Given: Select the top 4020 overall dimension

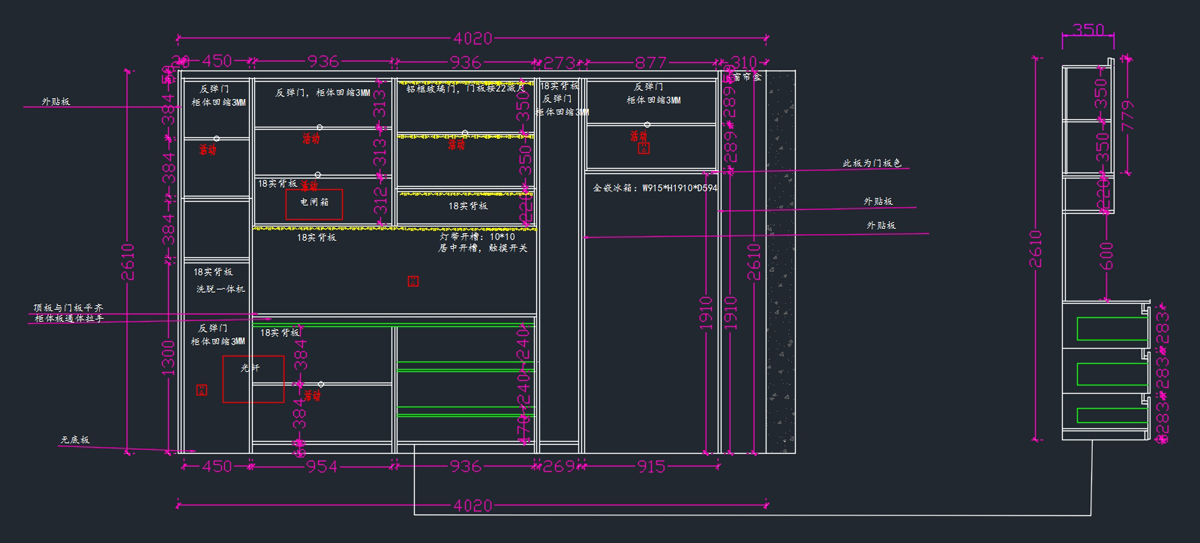Looking at the screenshot, I should (x=473, y=39).
